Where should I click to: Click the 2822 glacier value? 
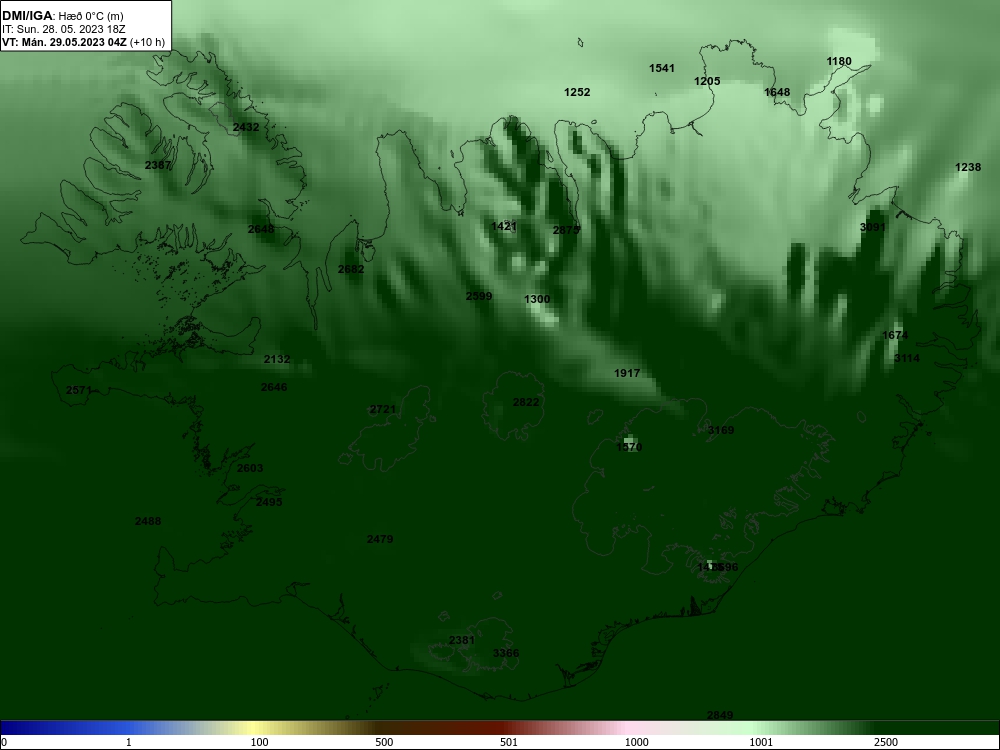[x=526, y=402]
